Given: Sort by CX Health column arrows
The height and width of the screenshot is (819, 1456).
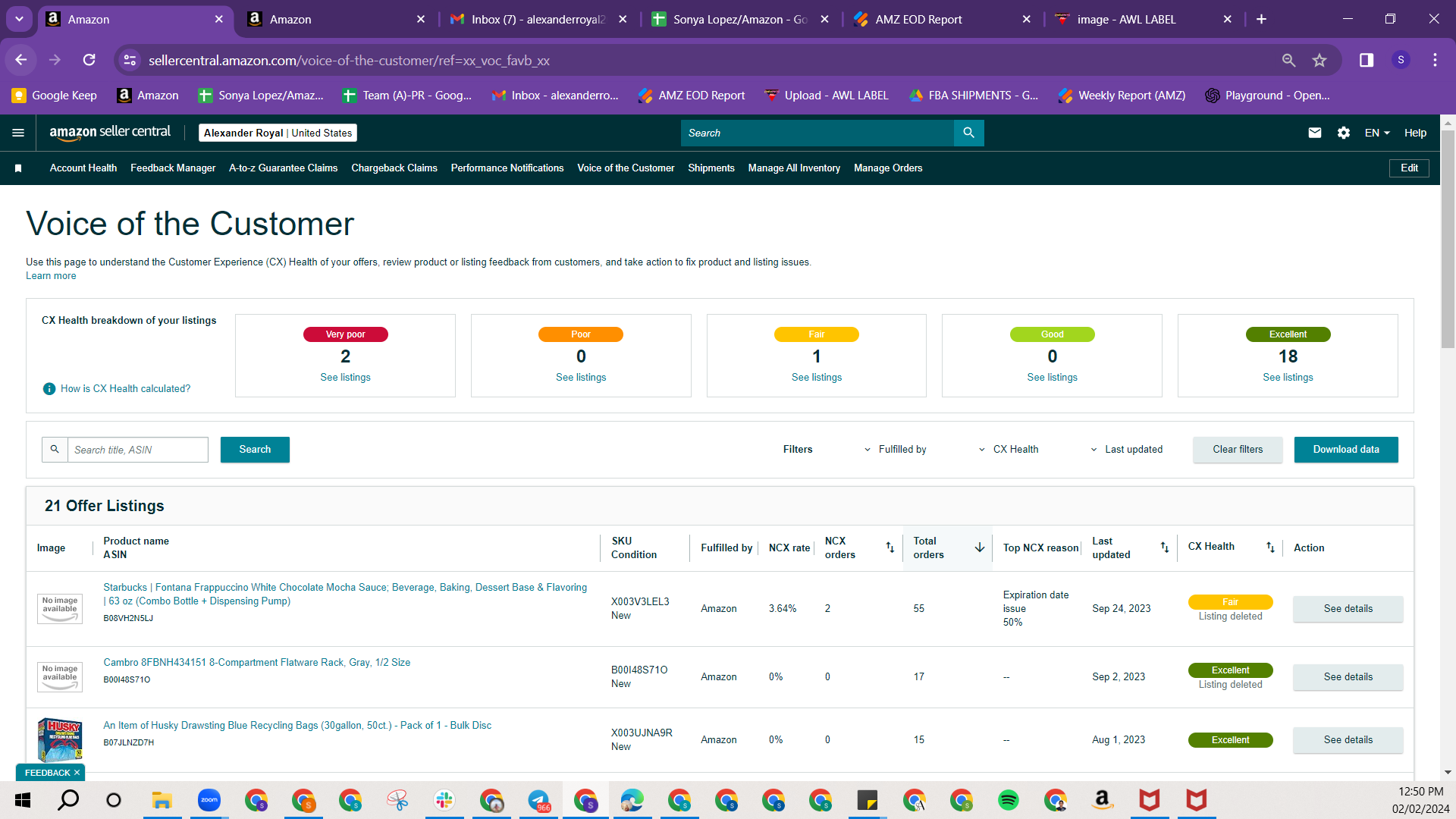Looking at the screenshot, I should pos(1270,548).
